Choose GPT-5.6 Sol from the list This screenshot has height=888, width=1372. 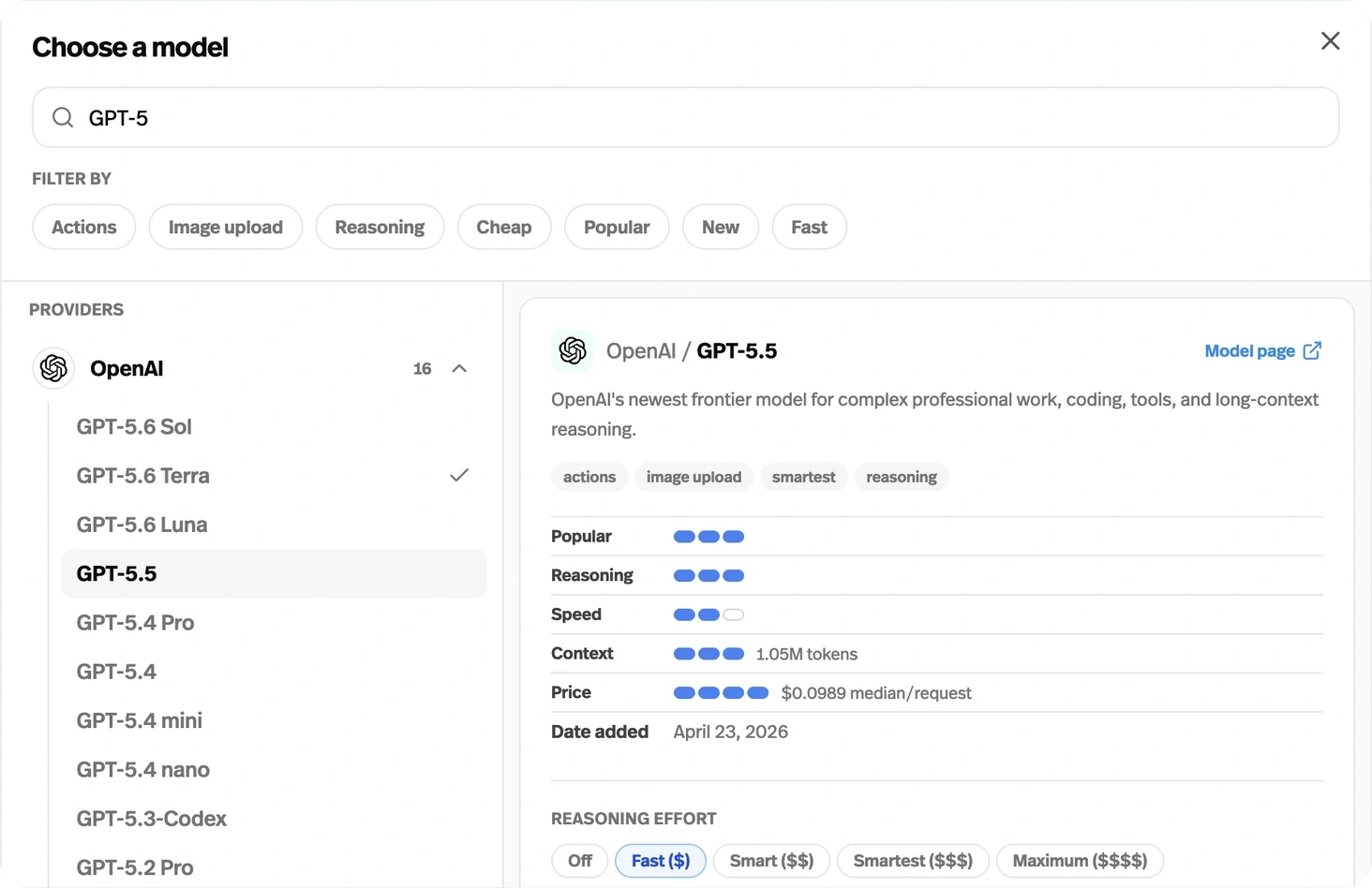[x=274, y=426]
